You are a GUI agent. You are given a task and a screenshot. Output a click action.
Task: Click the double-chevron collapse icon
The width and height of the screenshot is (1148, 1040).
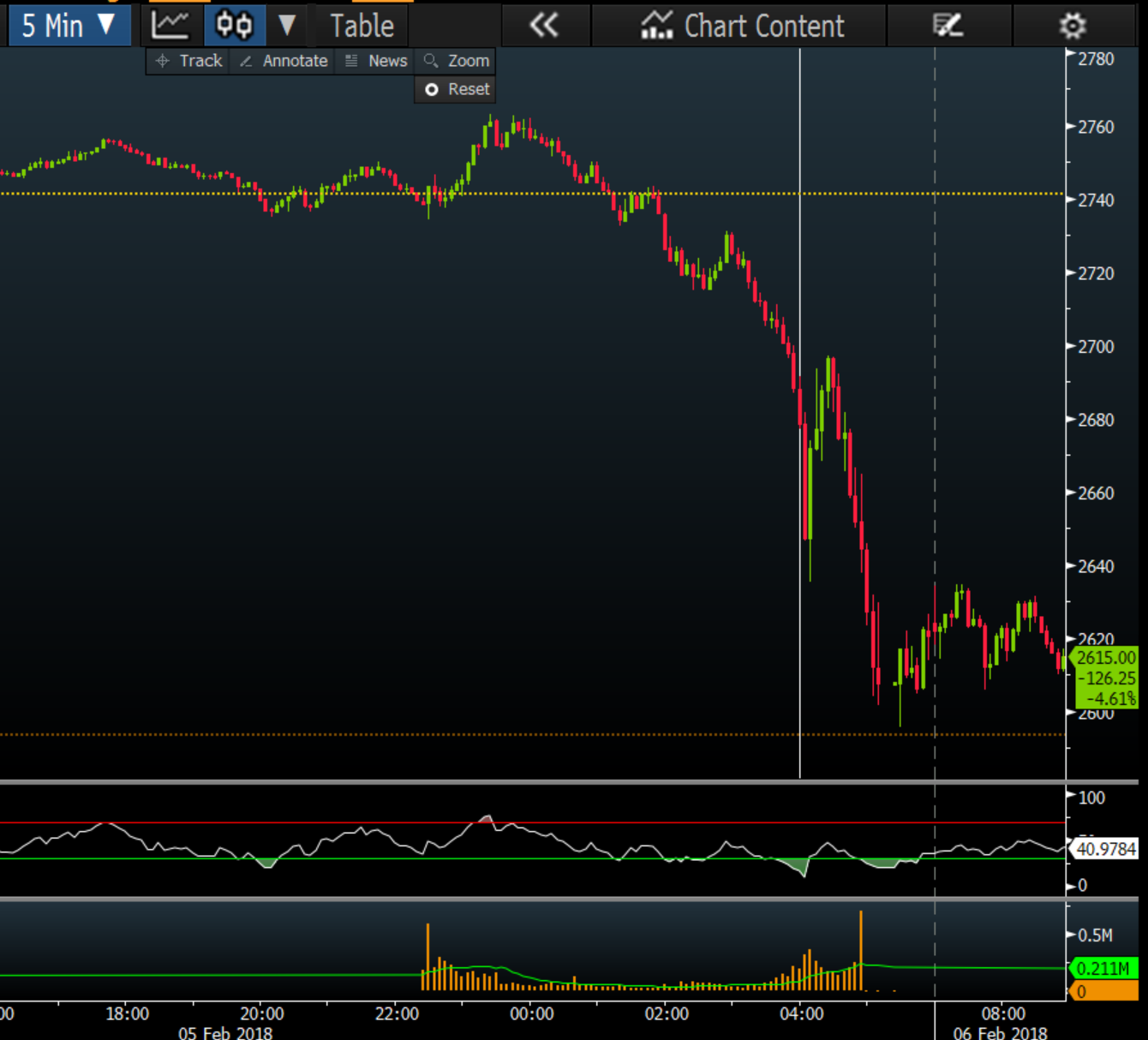544,26
